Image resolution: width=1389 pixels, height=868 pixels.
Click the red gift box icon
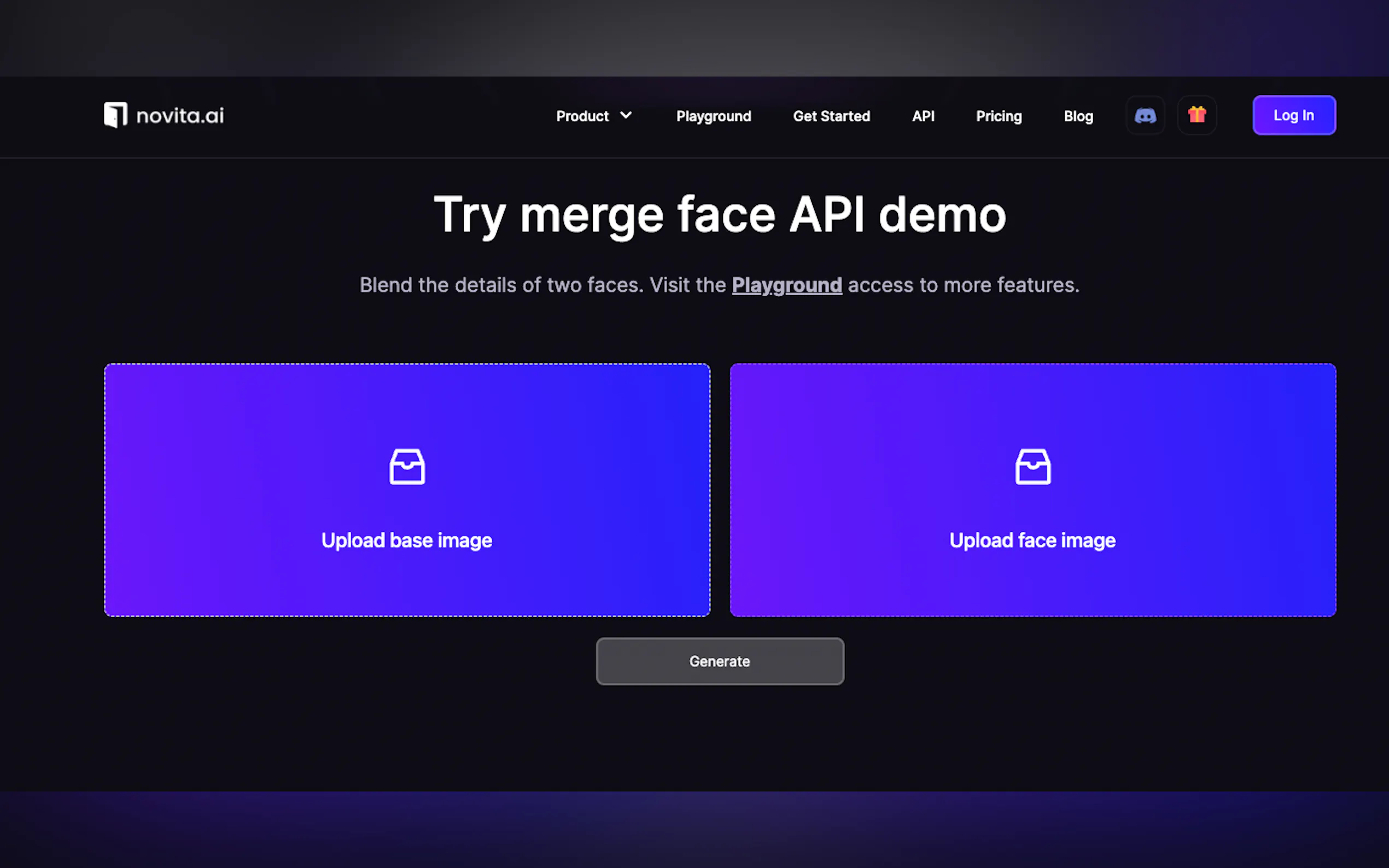point(1197,115)
